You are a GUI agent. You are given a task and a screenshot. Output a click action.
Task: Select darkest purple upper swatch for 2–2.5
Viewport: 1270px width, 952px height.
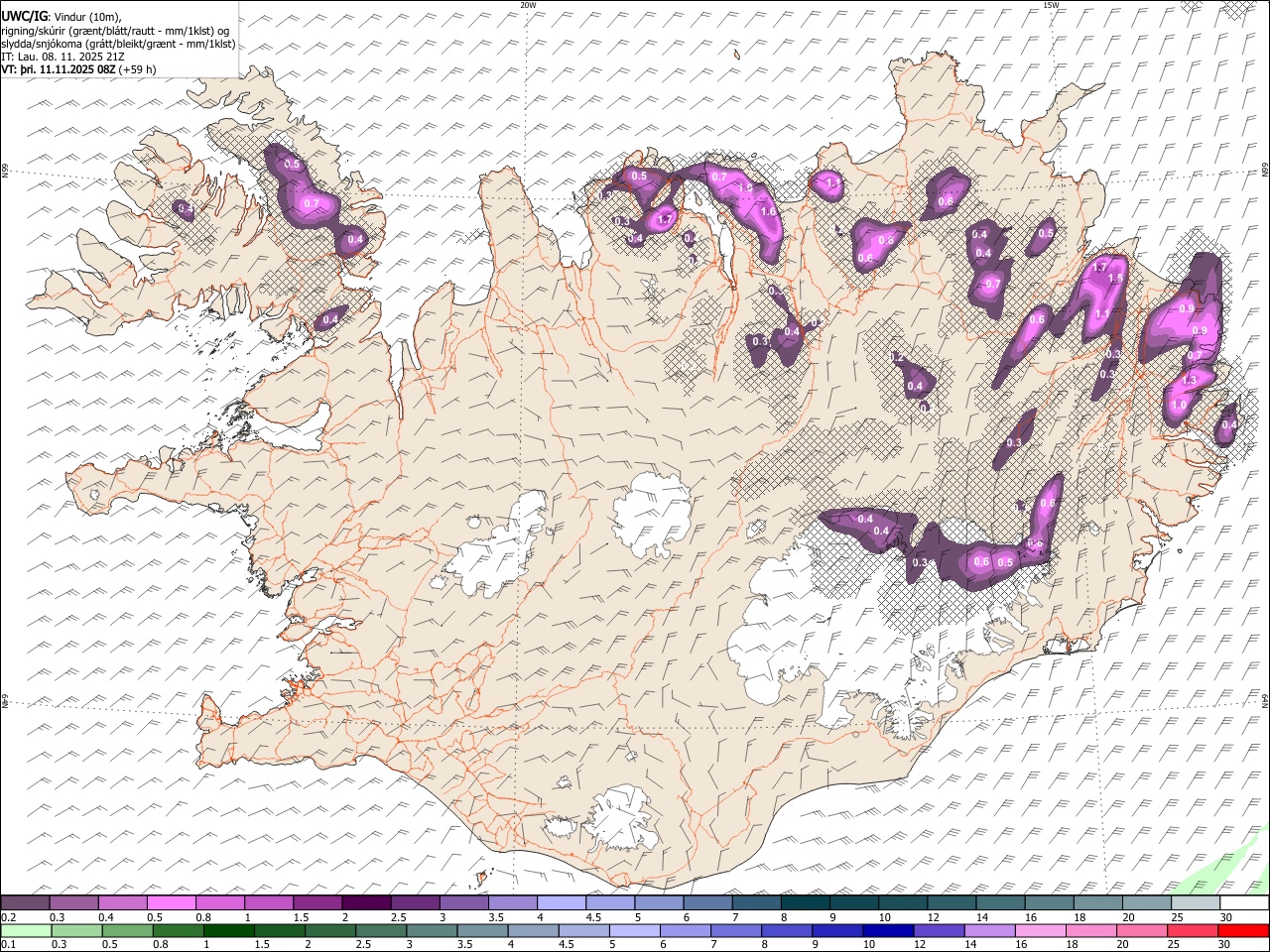click(366, 902)
